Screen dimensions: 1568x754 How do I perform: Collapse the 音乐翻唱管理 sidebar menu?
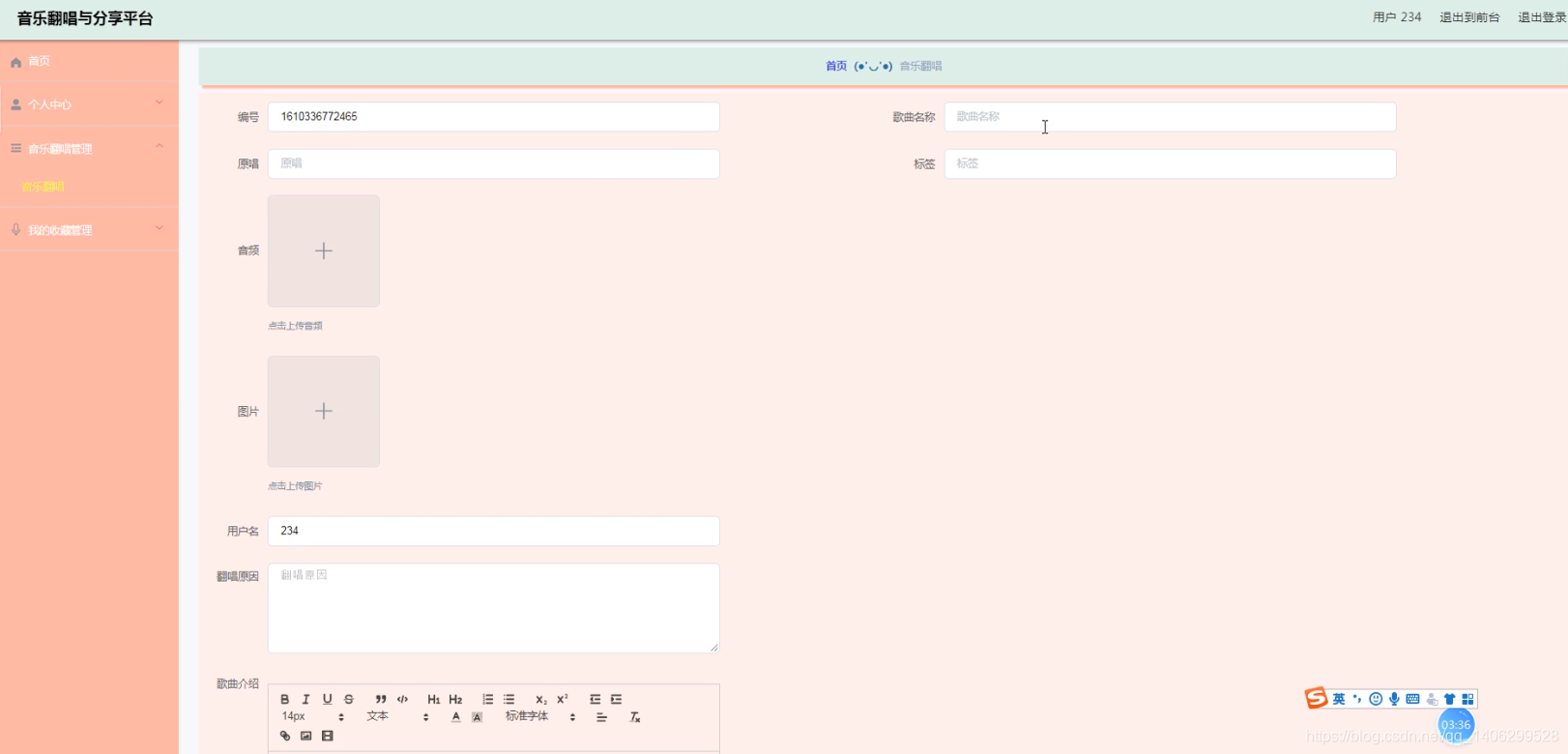[89, 148]
